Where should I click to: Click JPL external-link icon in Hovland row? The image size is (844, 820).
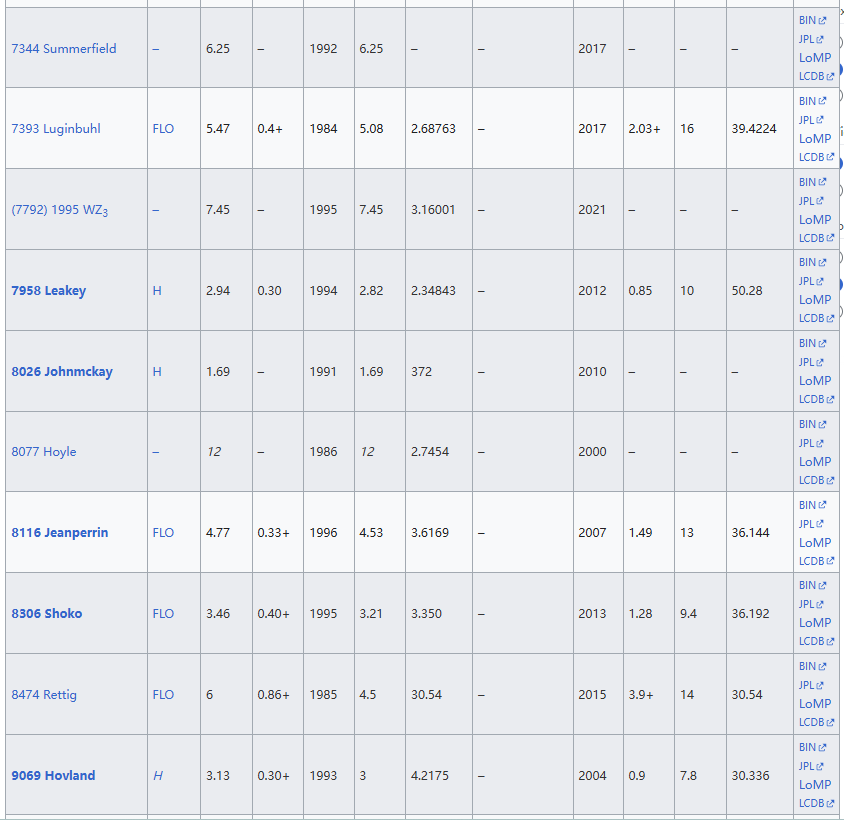point(821,767)
